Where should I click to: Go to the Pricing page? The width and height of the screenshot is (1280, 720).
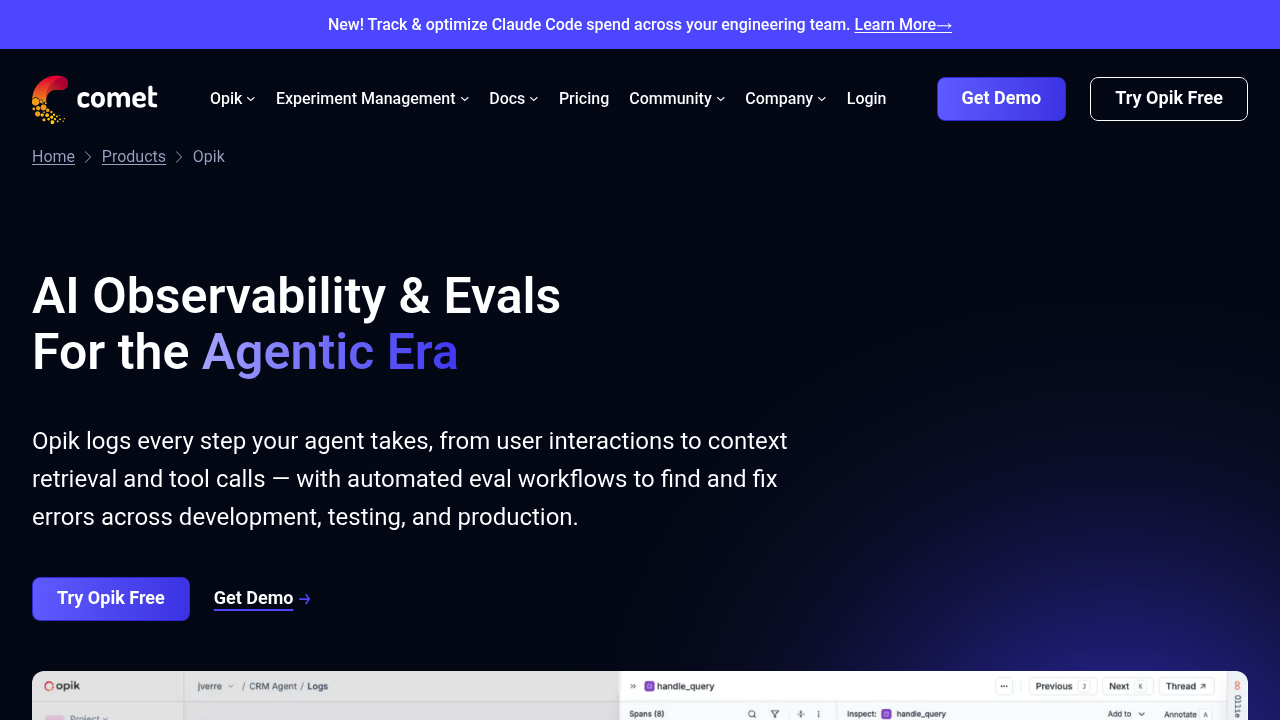pos(584,98)
